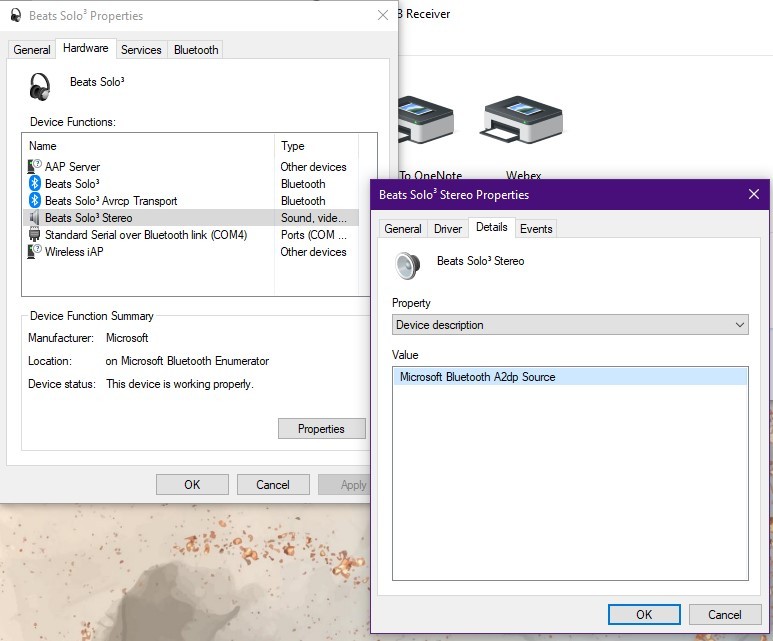
Task: Close the Beats Solo³ Stereo Properties dialog
Action: click(754, 194)
